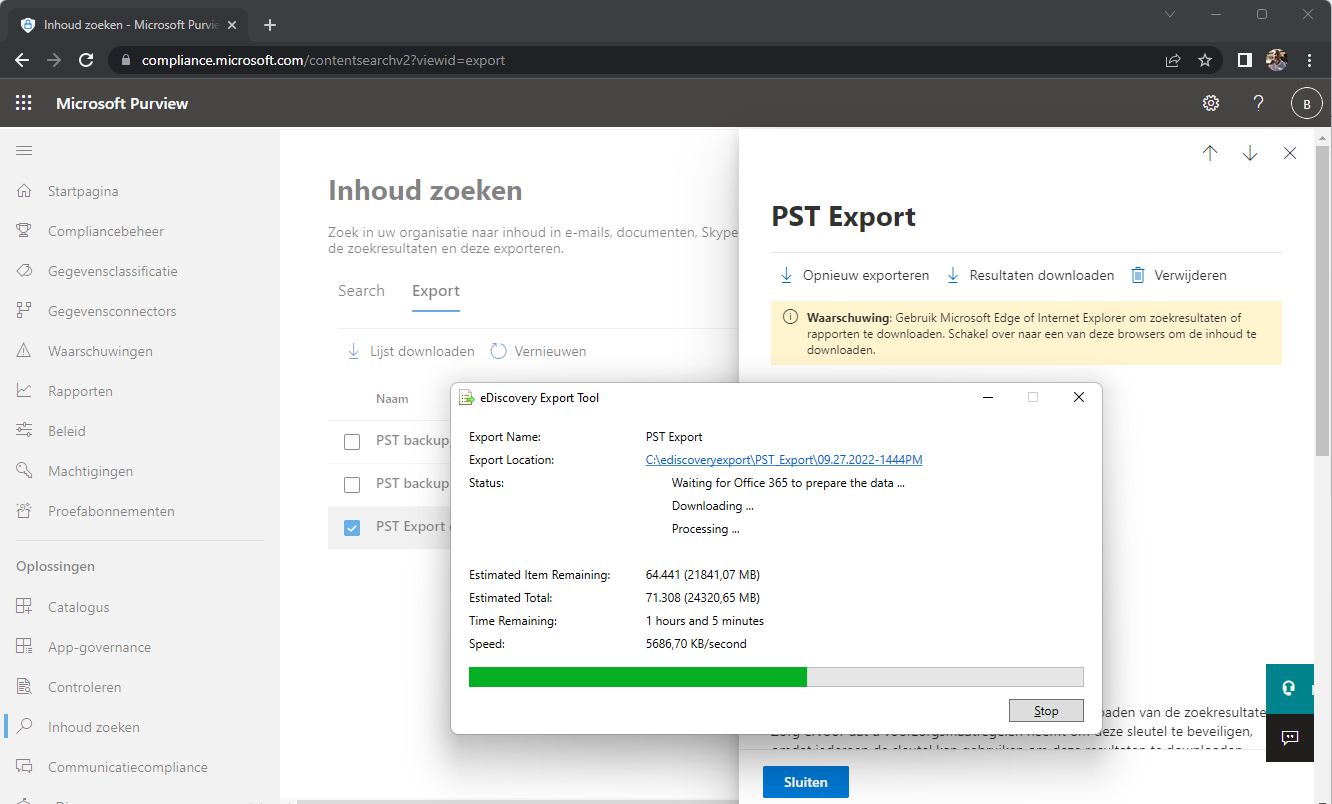Open Communicatiecompliance from the navigation menu
1332x804 pixels.
coord(127,767)
